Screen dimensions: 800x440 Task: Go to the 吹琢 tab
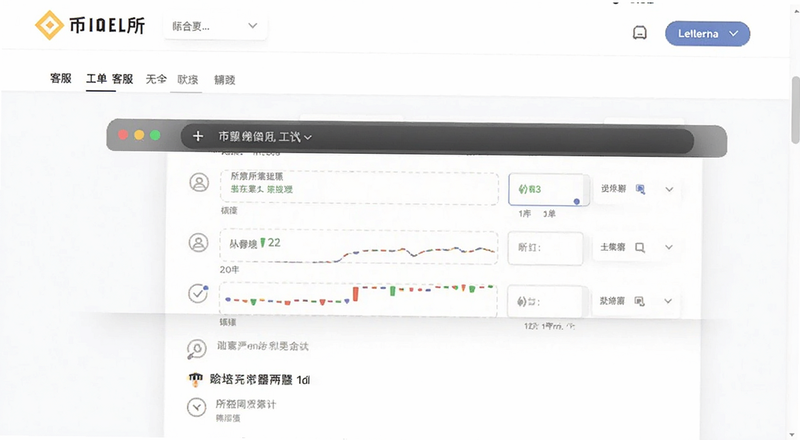click(187, 80)
